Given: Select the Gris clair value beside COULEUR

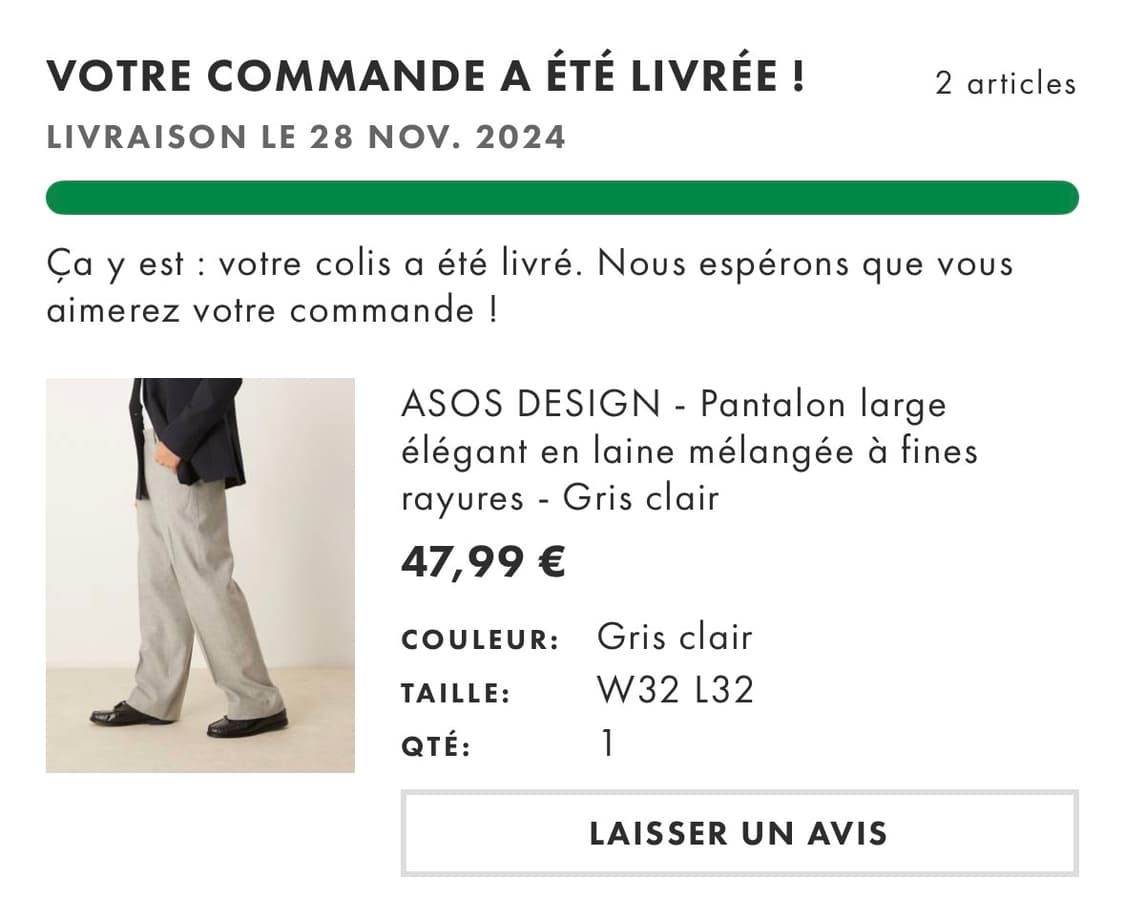Looking at the screenshot, I should [674, 637].
